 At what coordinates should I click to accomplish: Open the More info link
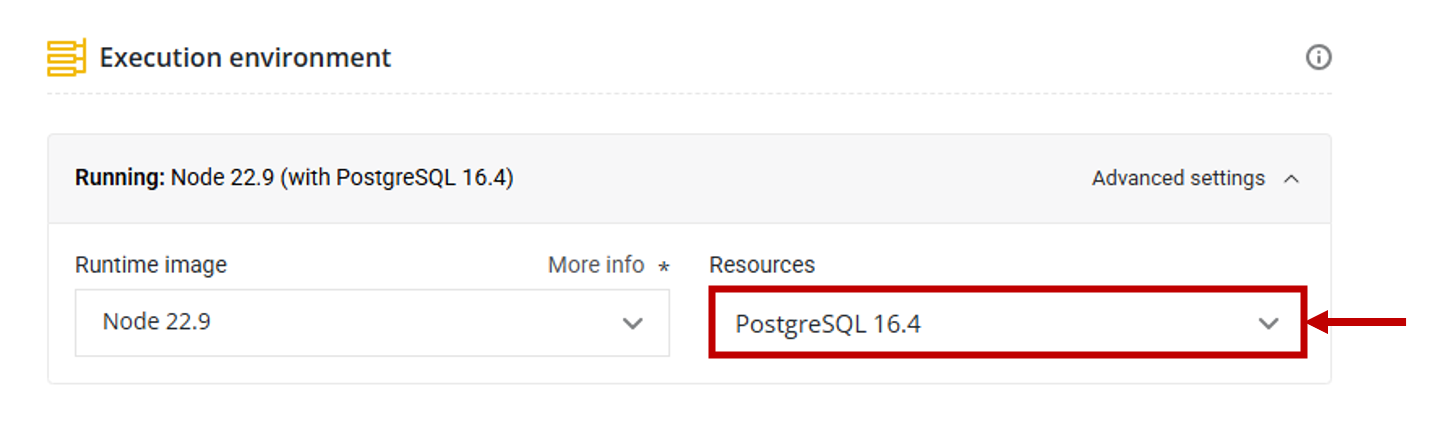click(595, 265)
